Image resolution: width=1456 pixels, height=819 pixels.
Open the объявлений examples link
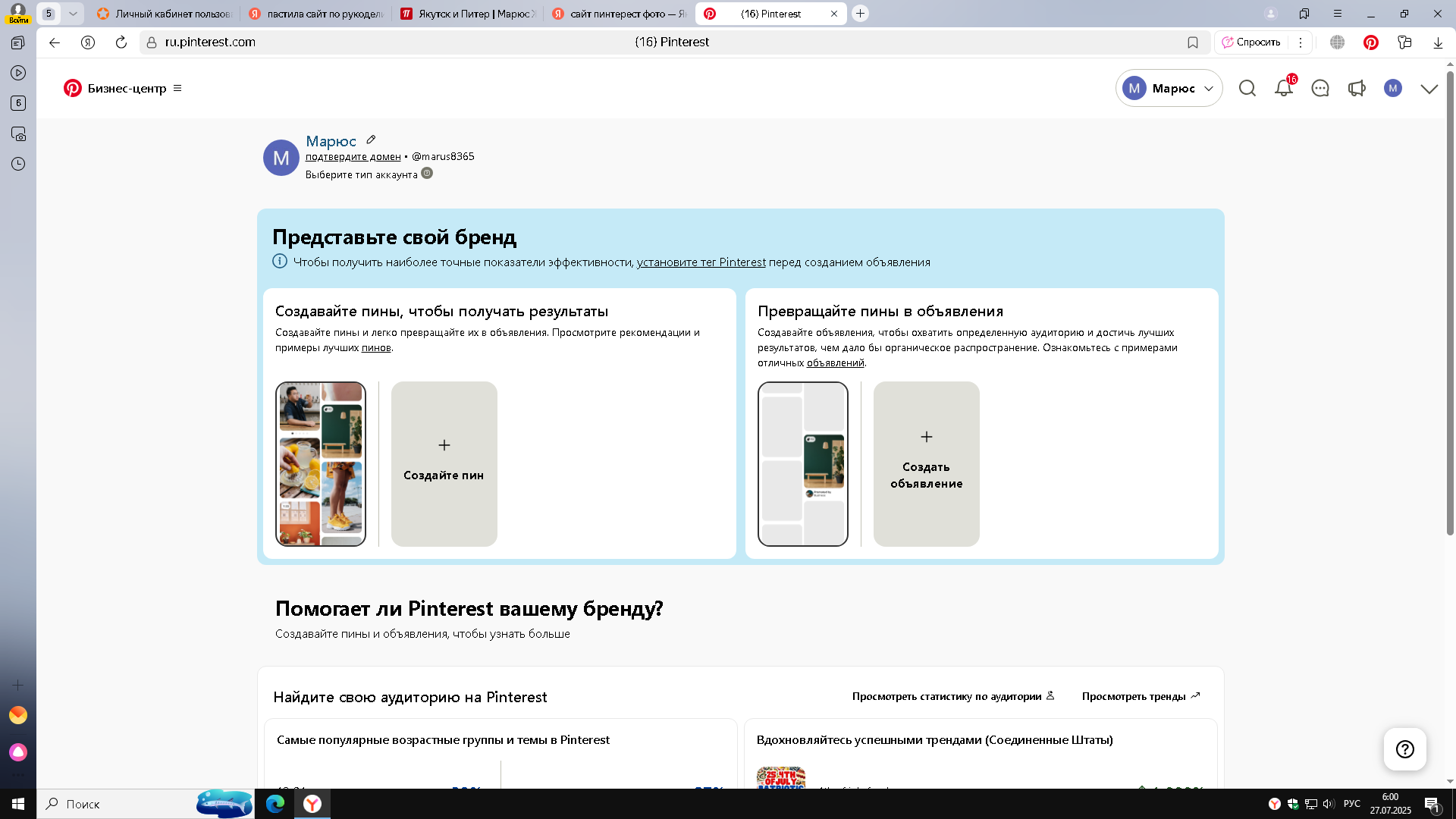[836, 363]
